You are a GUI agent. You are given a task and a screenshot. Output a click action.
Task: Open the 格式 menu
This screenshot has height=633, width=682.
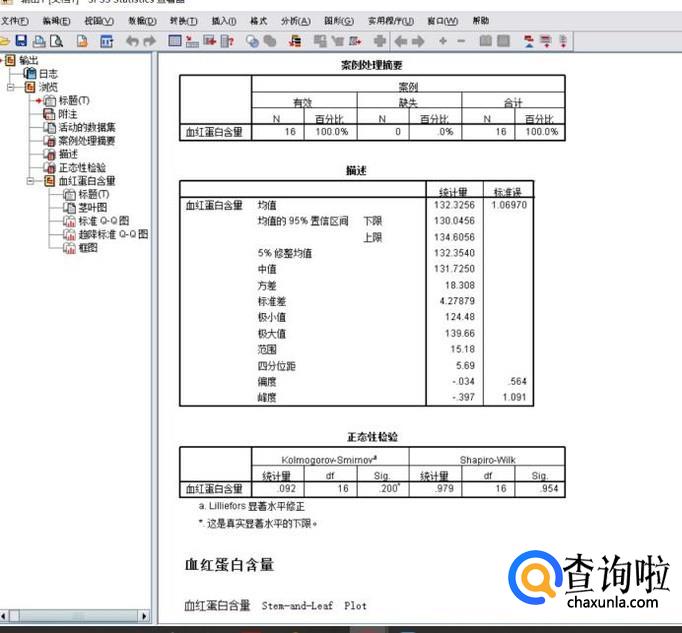coord(259,21)
